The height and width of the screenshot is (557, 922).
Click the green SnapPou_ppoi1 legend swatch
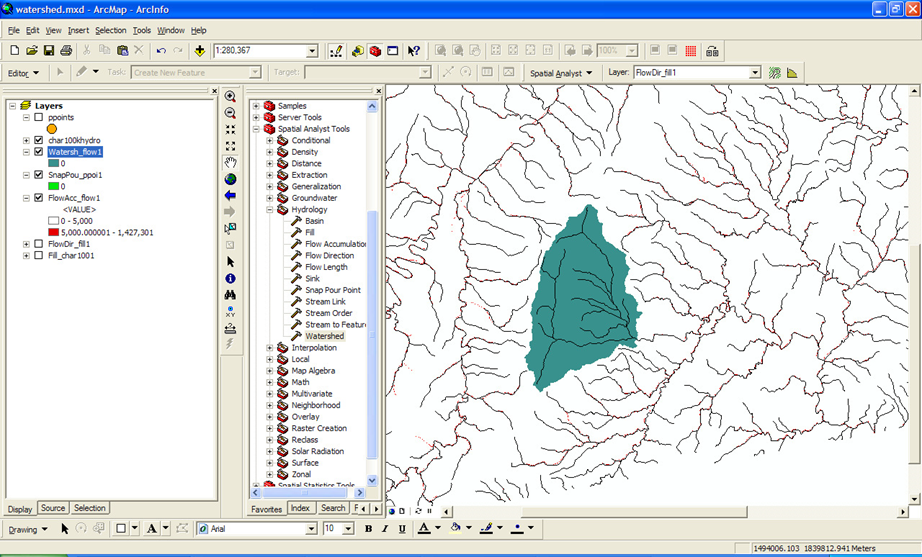[54, 186]
